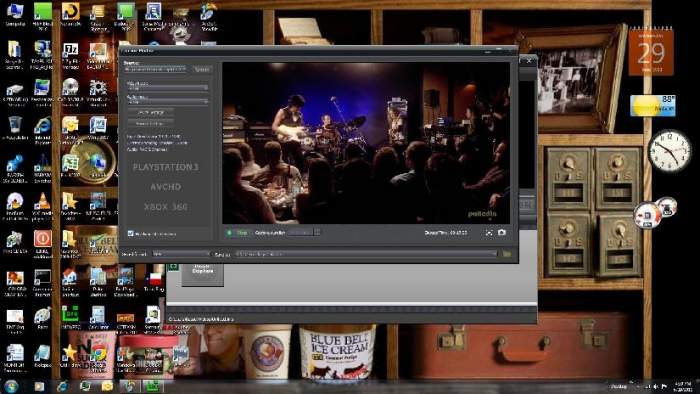Click the green Play button under the preview
The height and width of the screenshot is (394, 700).
238,233
